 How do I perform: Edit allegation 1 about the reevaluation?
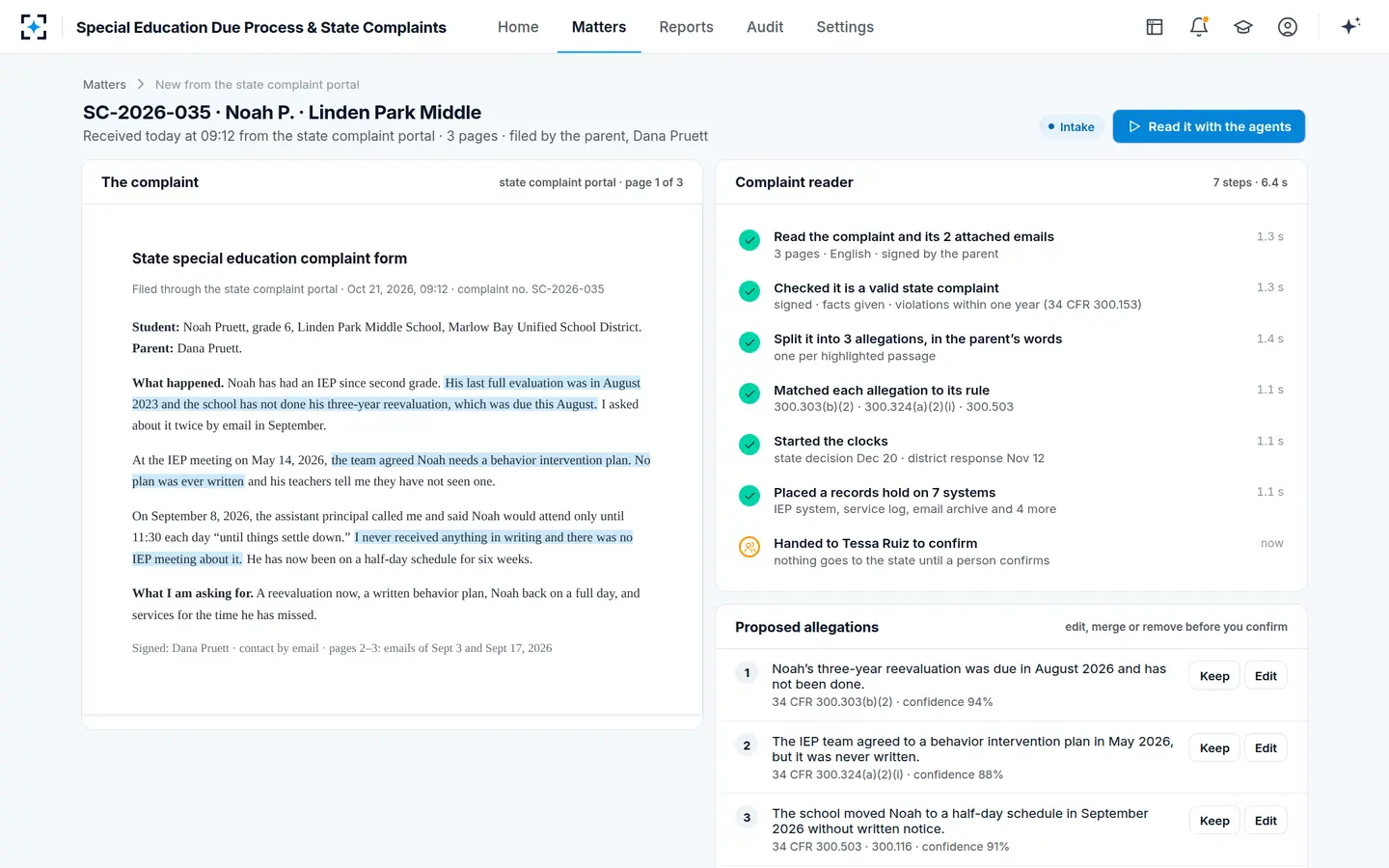pyautogui.click(x=1266, y=676)
